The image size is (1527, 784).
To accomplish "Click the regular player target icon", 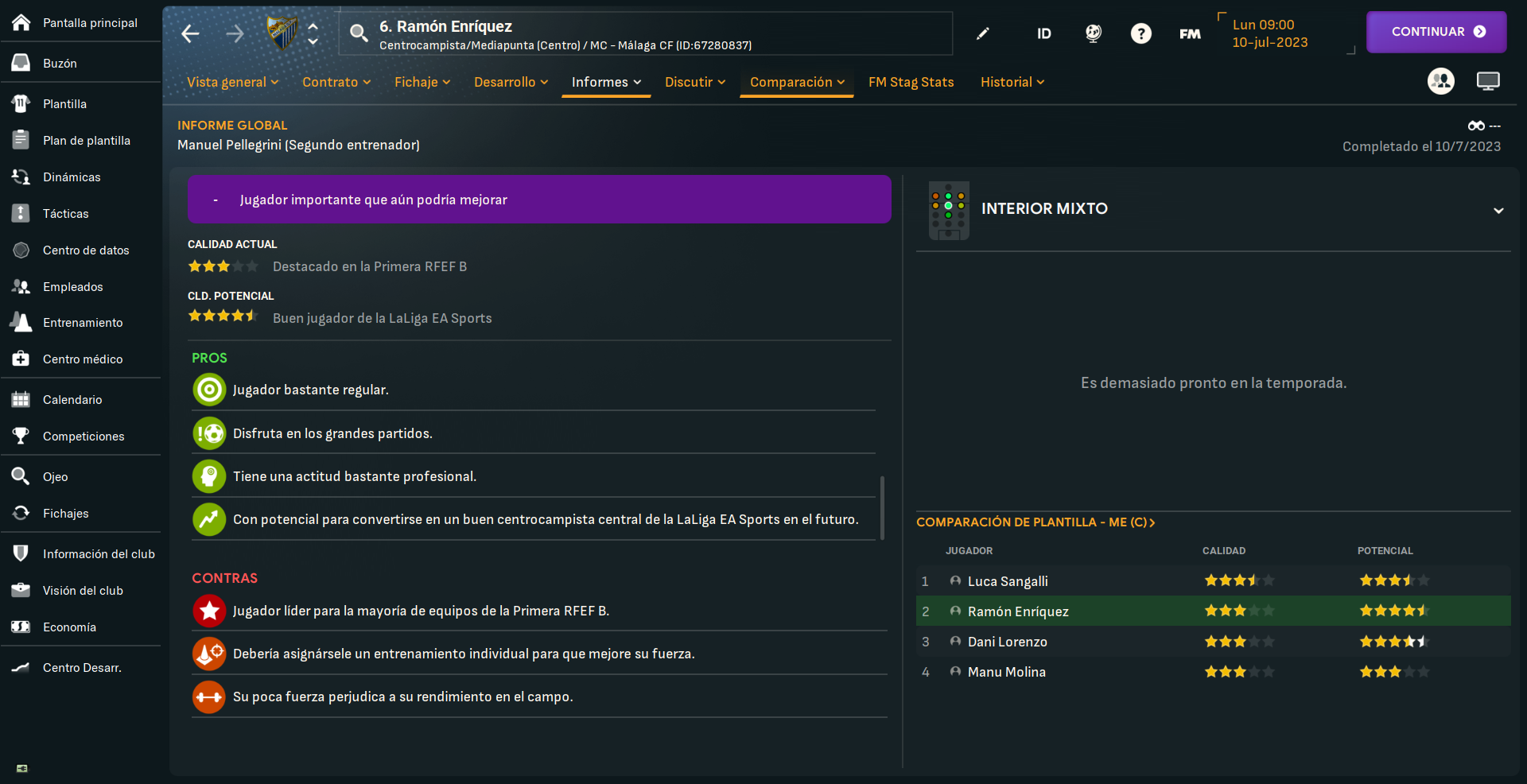I will (209, 390).
